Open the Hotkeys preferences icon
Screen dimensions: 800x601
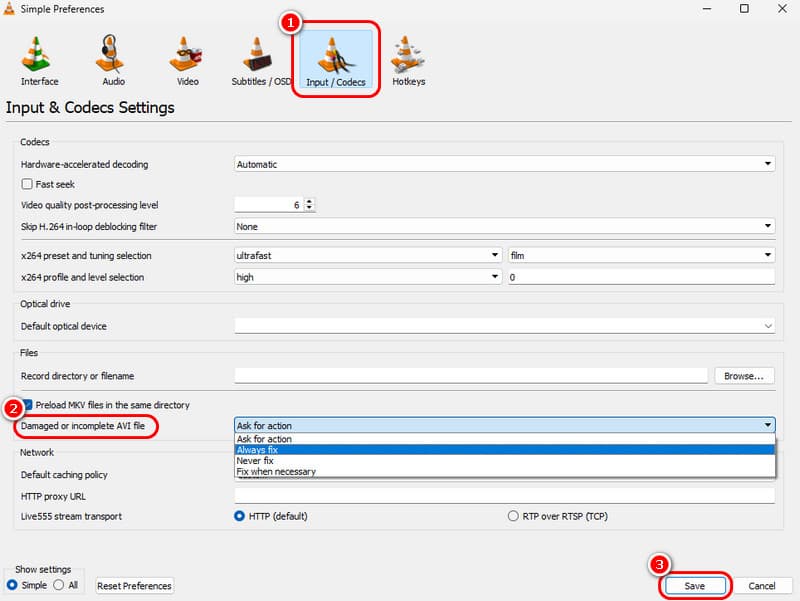tap(406, 59)
